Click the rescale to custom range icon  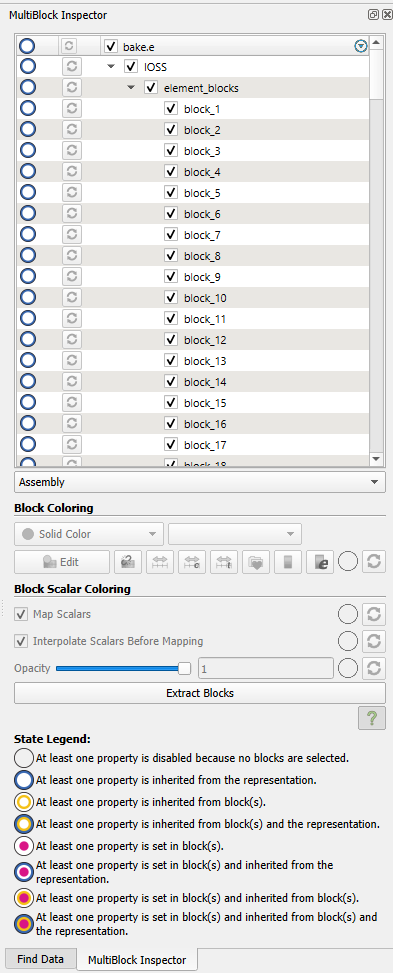click(x=192, y=562)
